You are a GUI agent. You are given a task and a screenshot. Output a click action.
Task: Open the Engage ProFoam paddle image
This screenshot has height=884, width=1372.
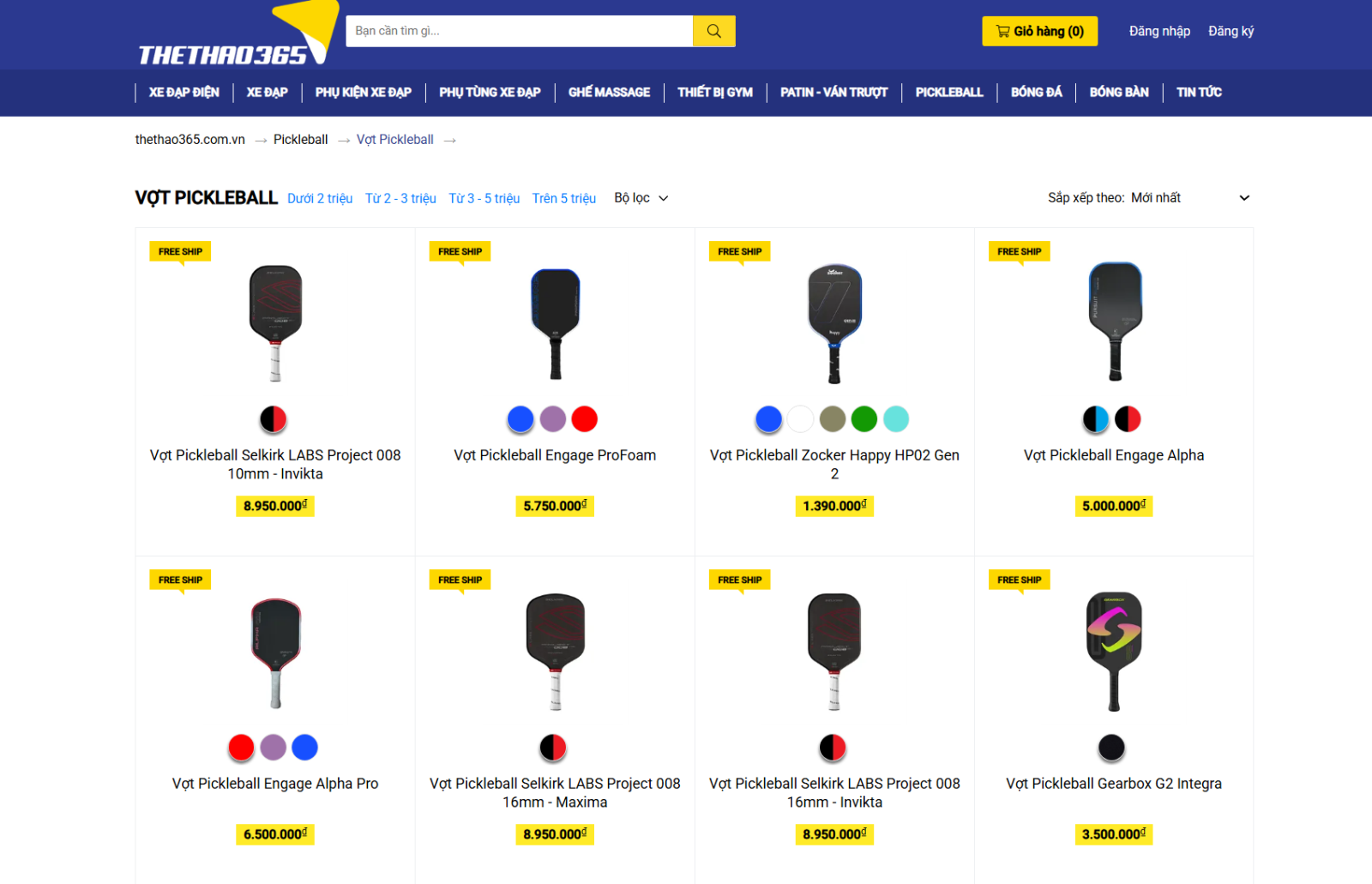coord(555,323)
